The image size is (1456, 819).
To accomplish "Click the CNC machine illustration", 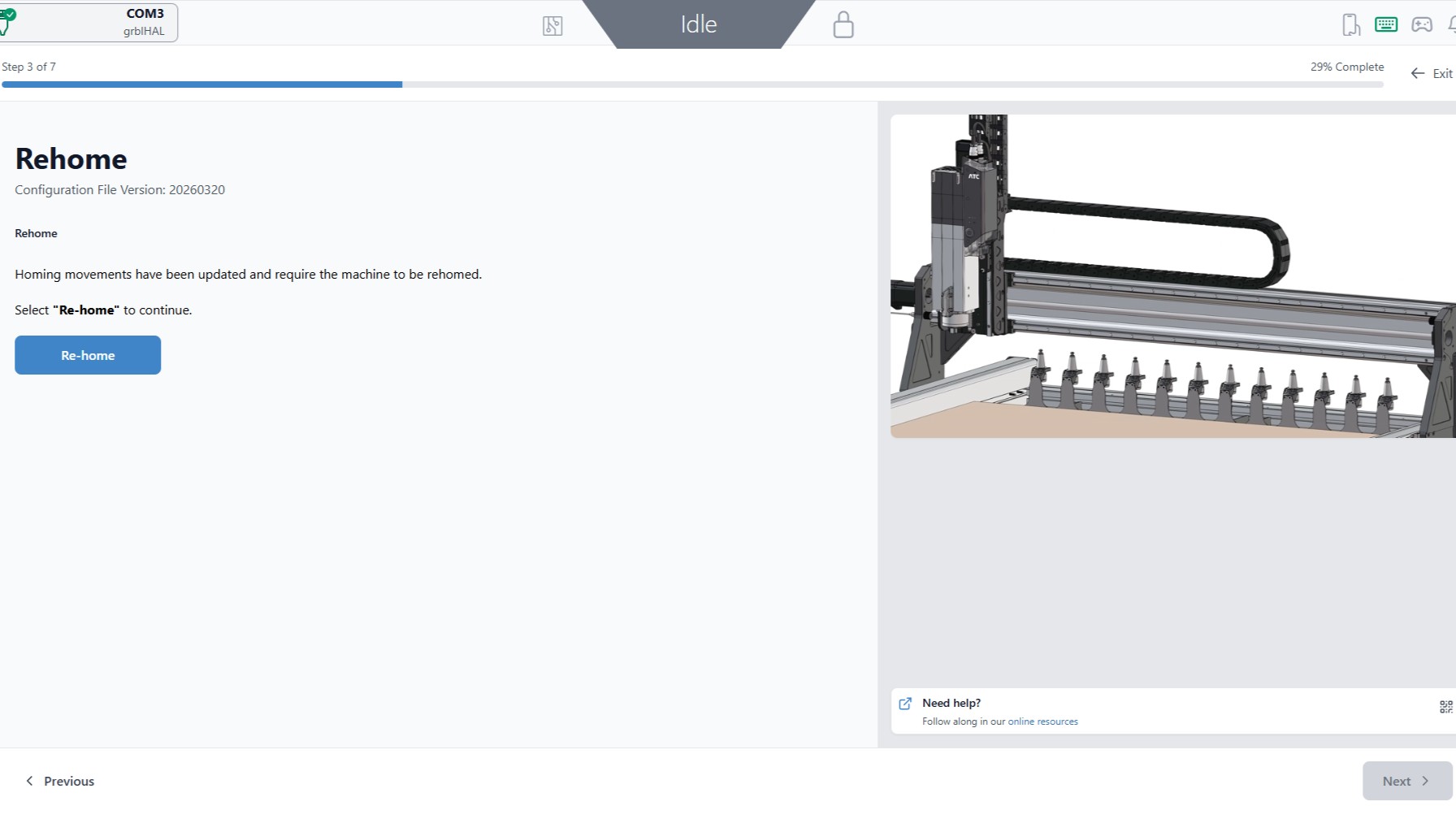I will coord(1172,276).
